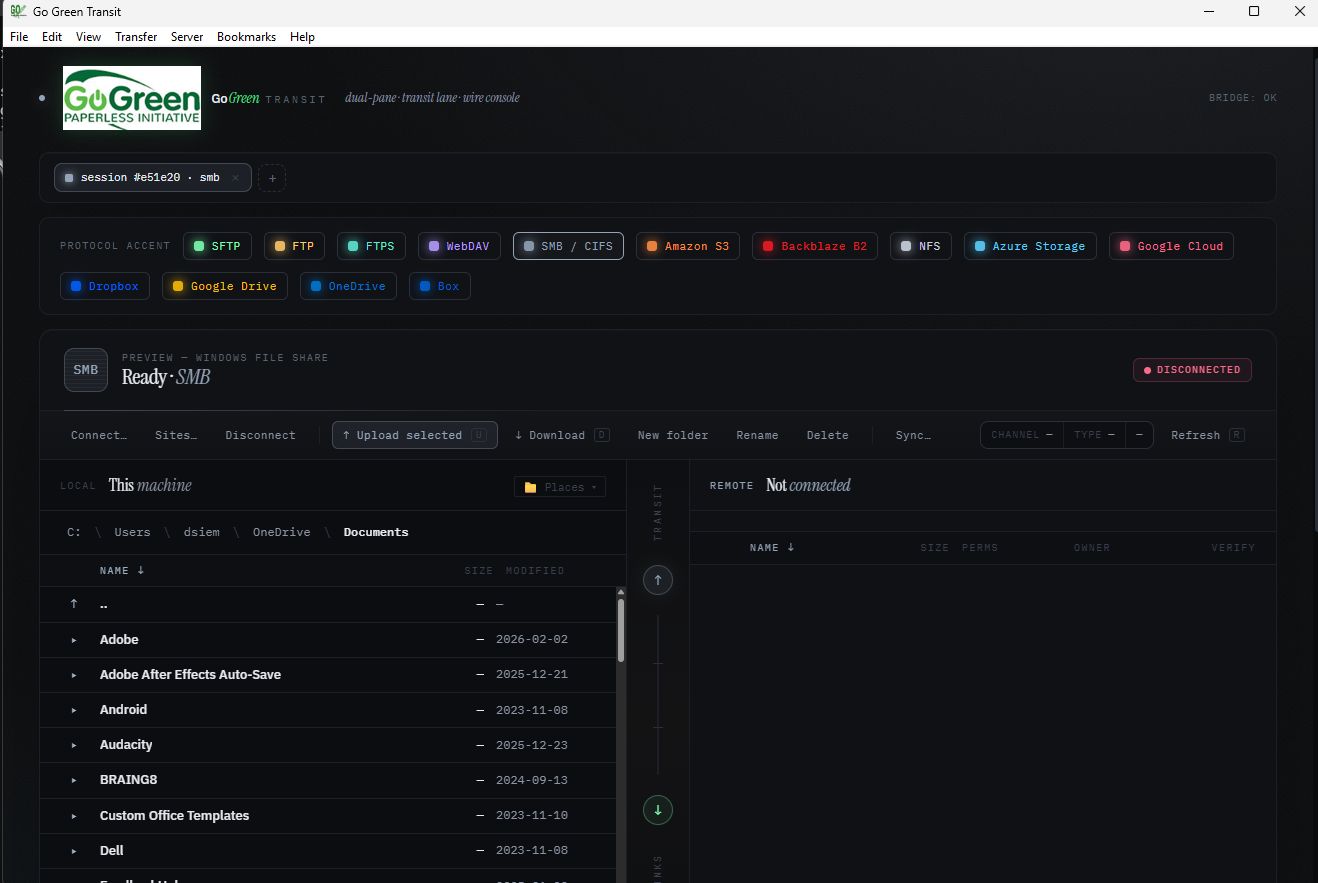Expand the Dell folder
The height and width of the screenshot is (883, 1318).
pos(74,851)
